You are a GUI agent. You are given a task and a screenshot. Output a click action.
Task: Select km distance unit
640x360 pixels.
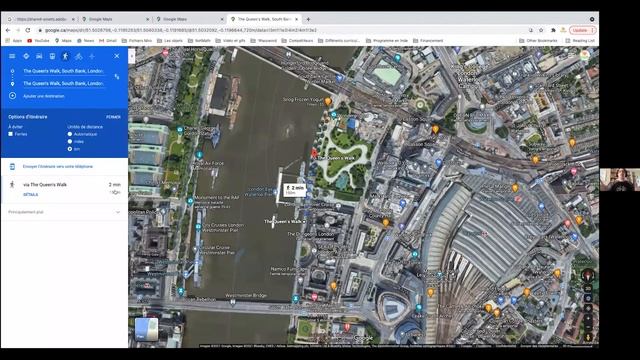point(70,149)
